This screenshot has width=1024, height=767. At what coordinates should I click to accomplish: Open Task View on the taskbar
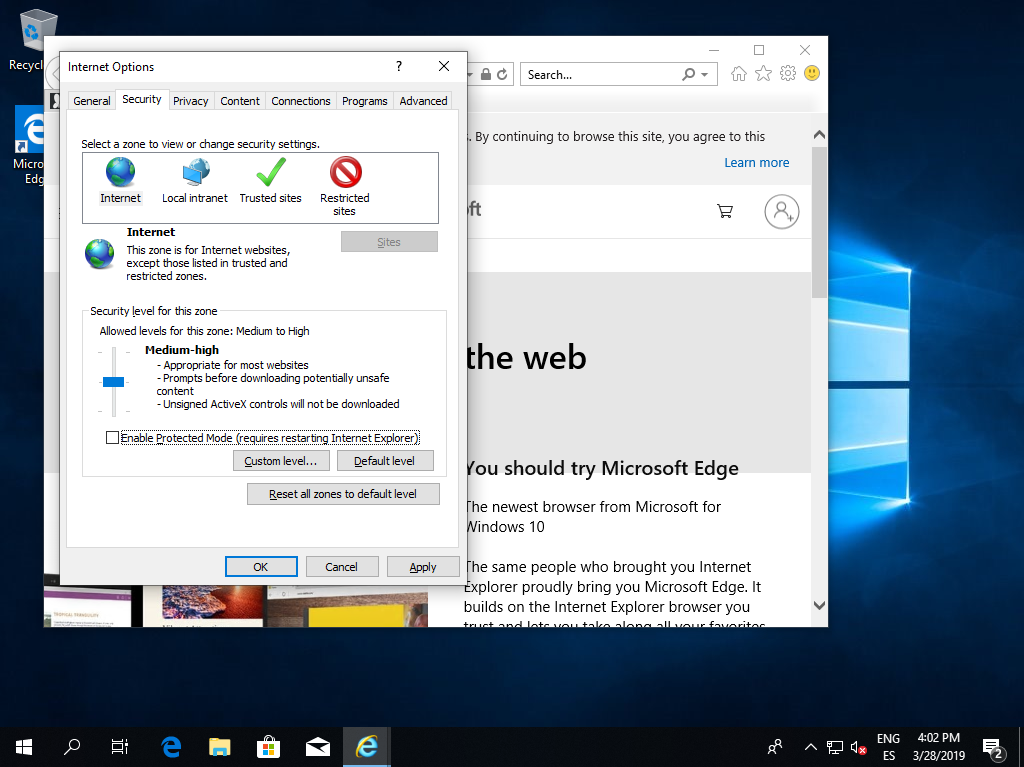click(x=120, y=747)
